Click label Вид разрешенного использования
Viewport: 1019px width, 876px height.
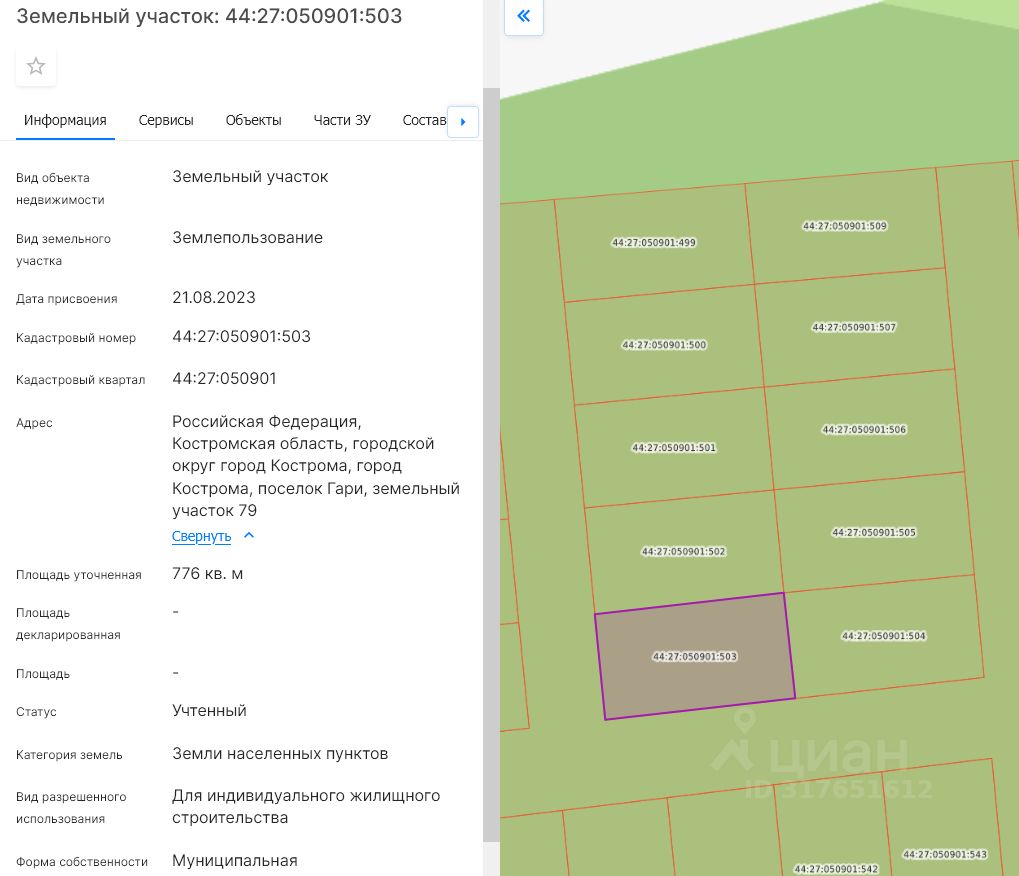coord(71,808)
